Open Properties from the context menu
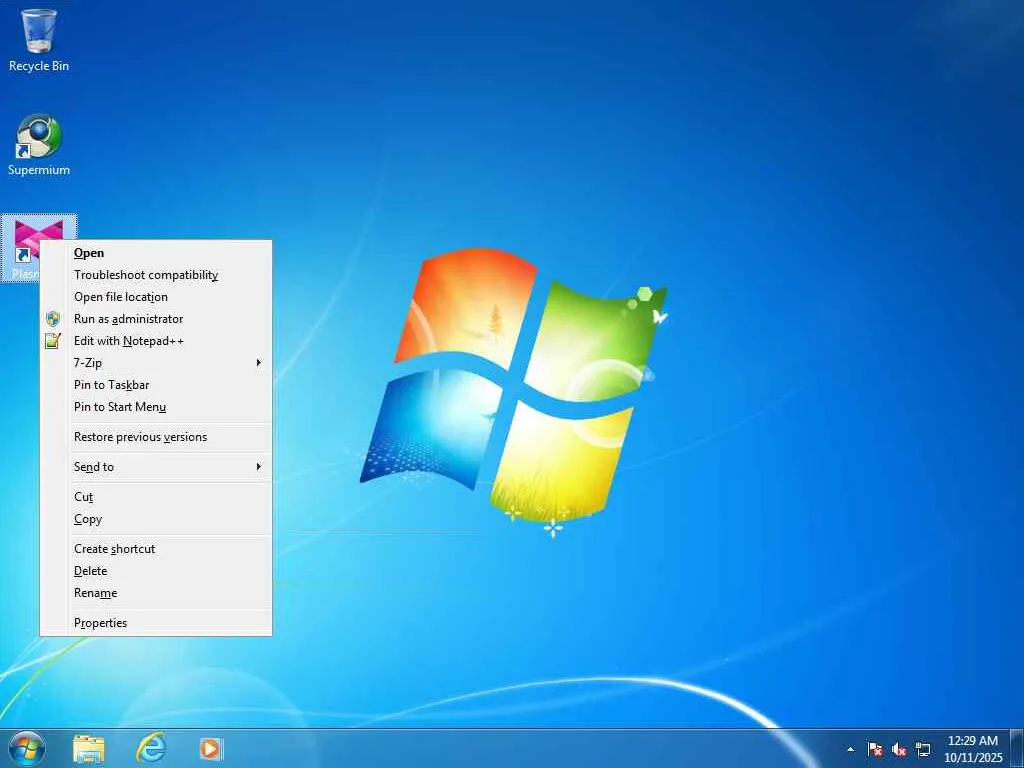The height and width of the screenshot is (768, 1024). [x=155, y=623]
